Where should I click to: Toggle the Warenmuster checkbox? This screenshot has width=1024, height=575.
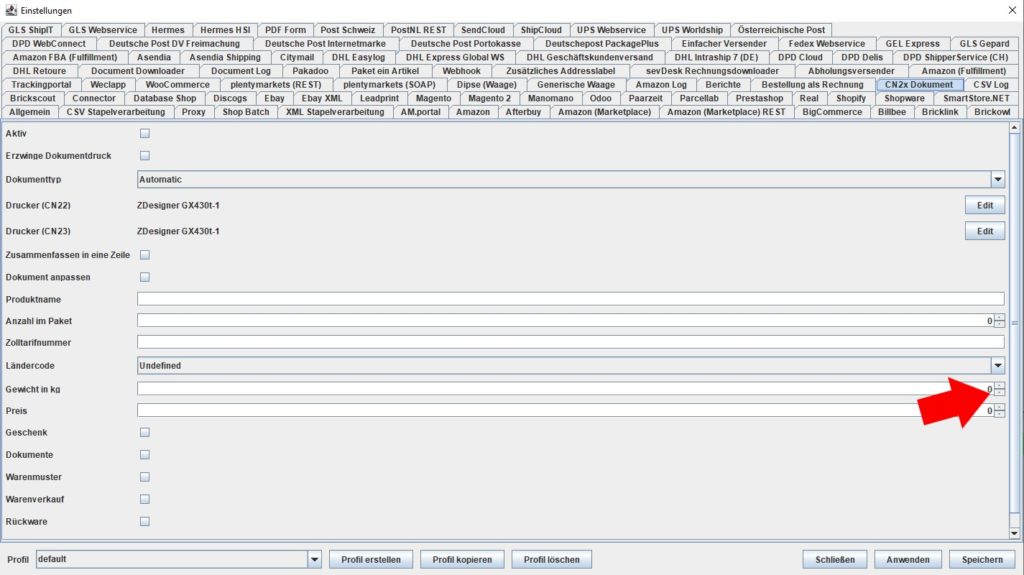click(145, 477)
